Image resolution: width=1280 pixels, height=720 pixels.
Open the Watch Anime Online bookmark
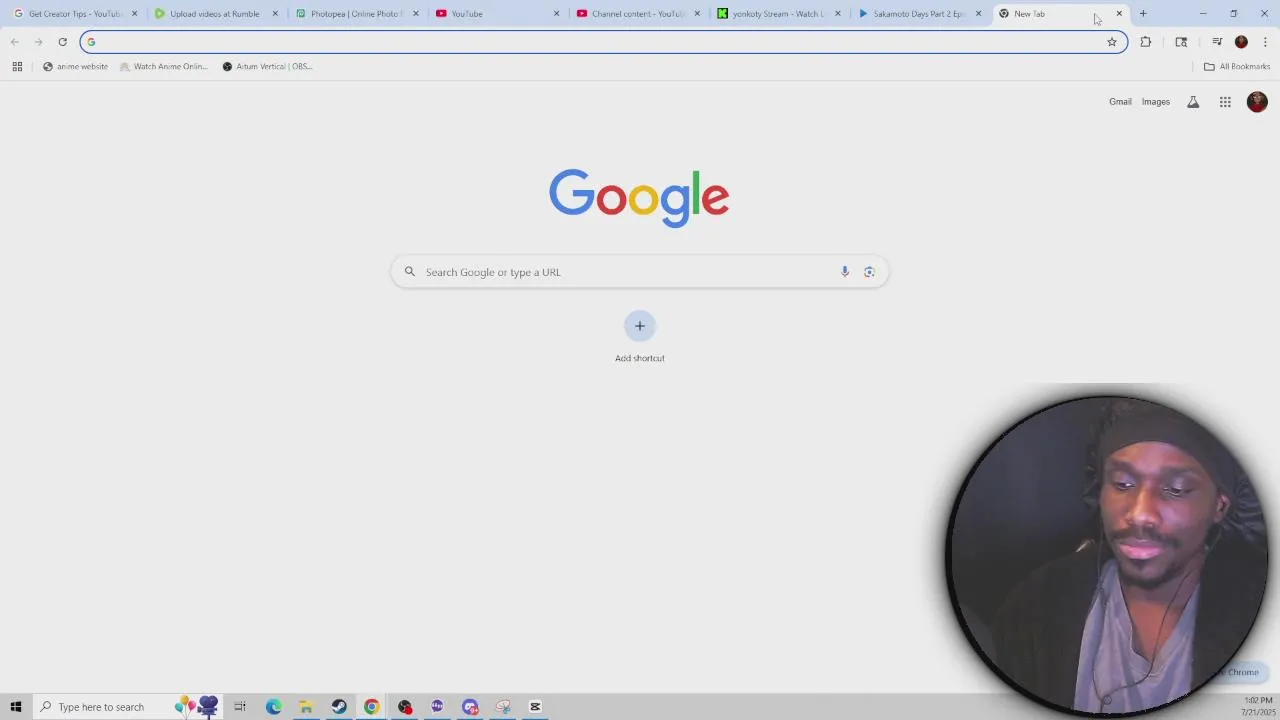(x=163, y=66)
